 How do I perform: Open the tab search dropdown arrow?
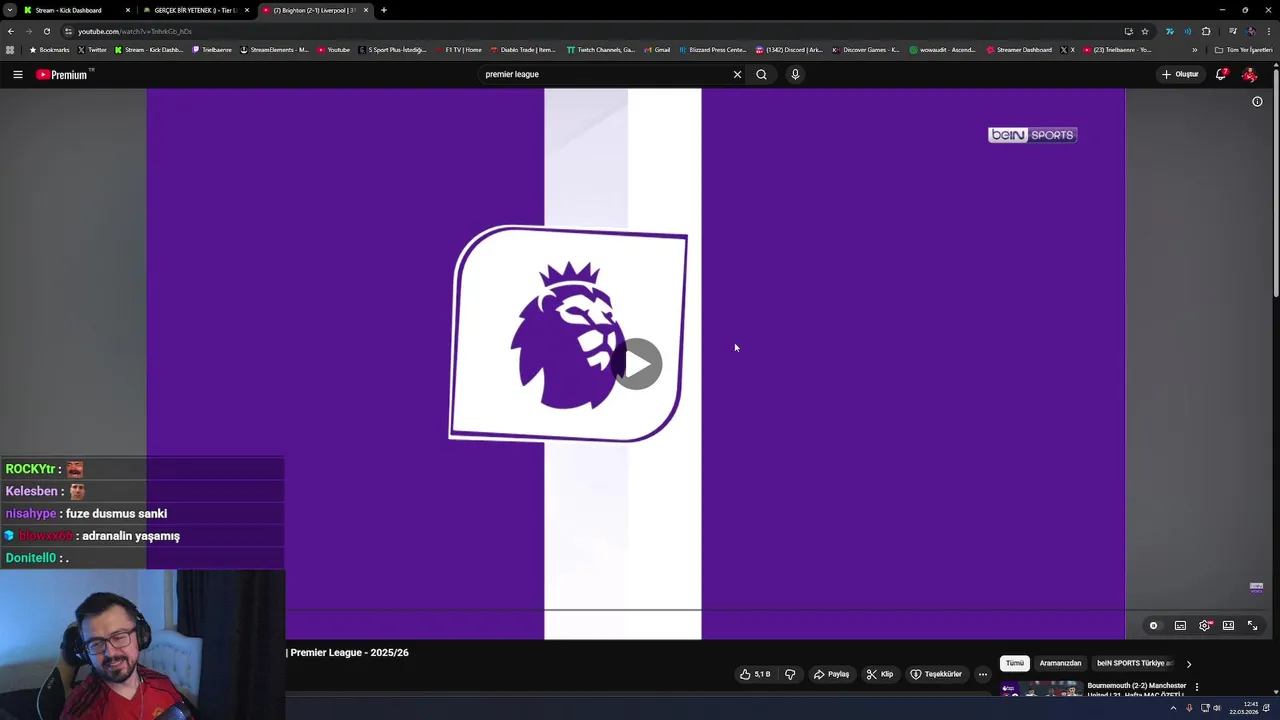click(9, 10)
